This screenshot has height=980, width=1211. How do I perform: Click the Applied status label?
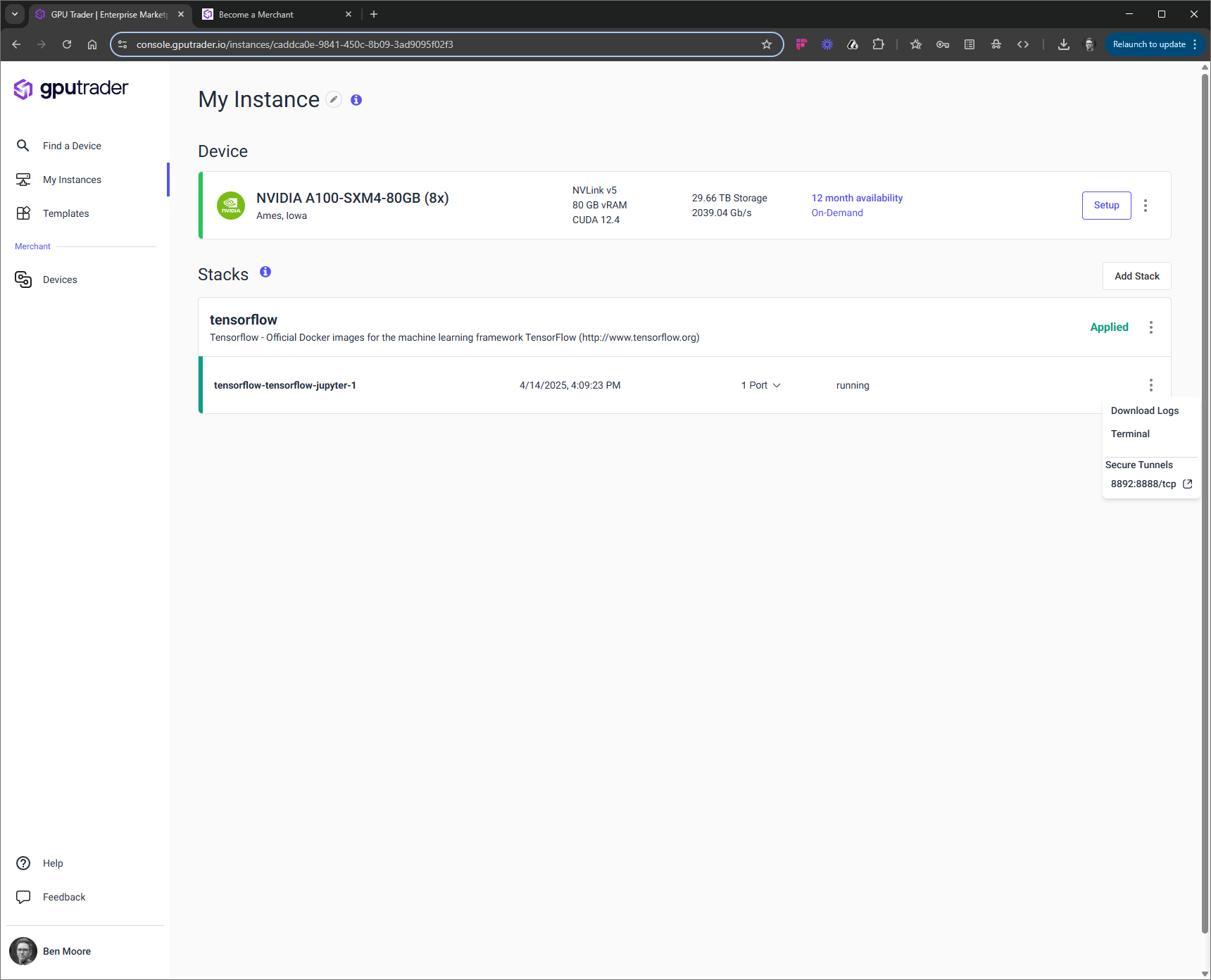pyautogui.click(x=1109, y=327)
